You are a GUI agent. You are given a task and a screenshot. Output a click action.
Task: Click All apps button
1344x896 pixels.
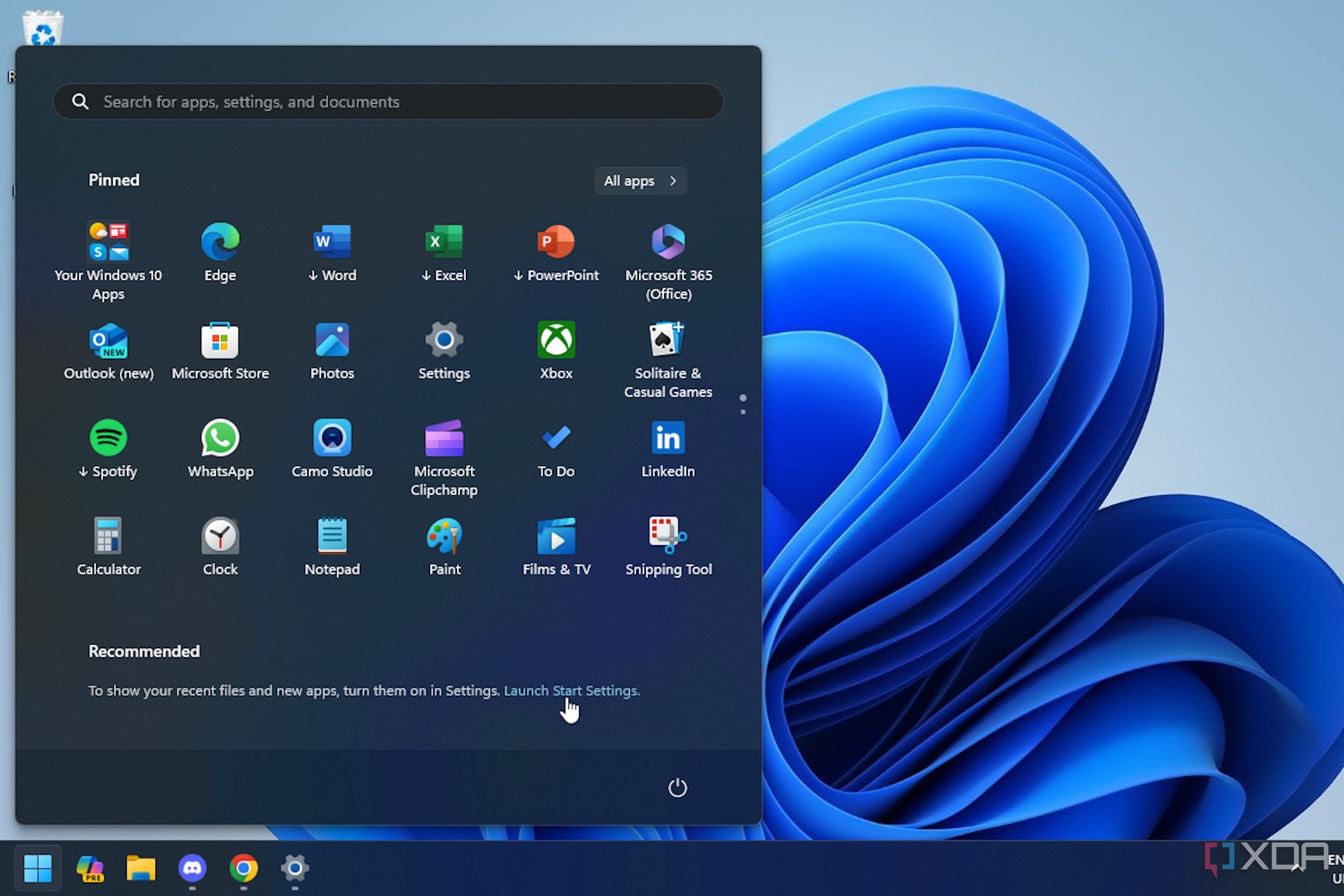click(x=637, y=180)
